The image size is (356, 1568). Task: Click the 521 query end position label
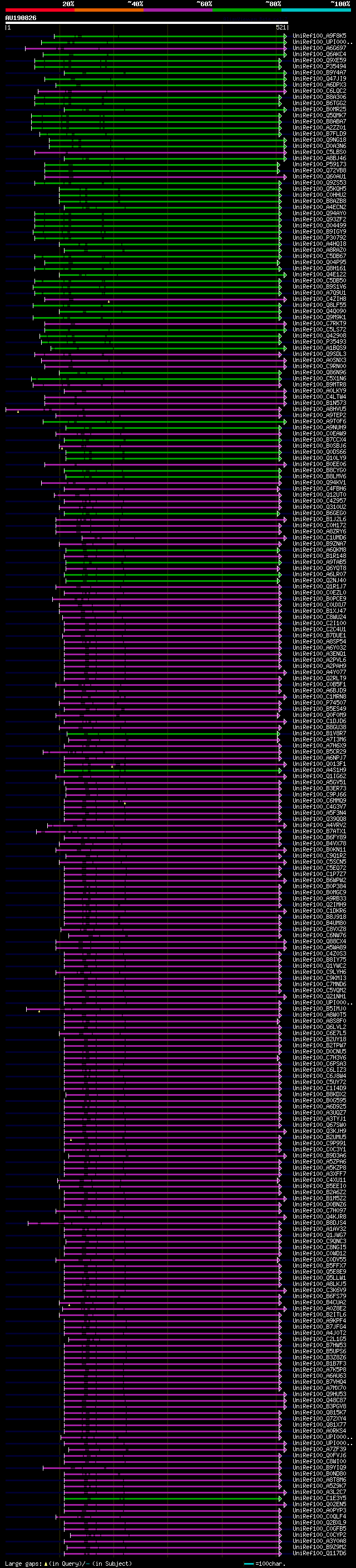[x=281, y=27]
